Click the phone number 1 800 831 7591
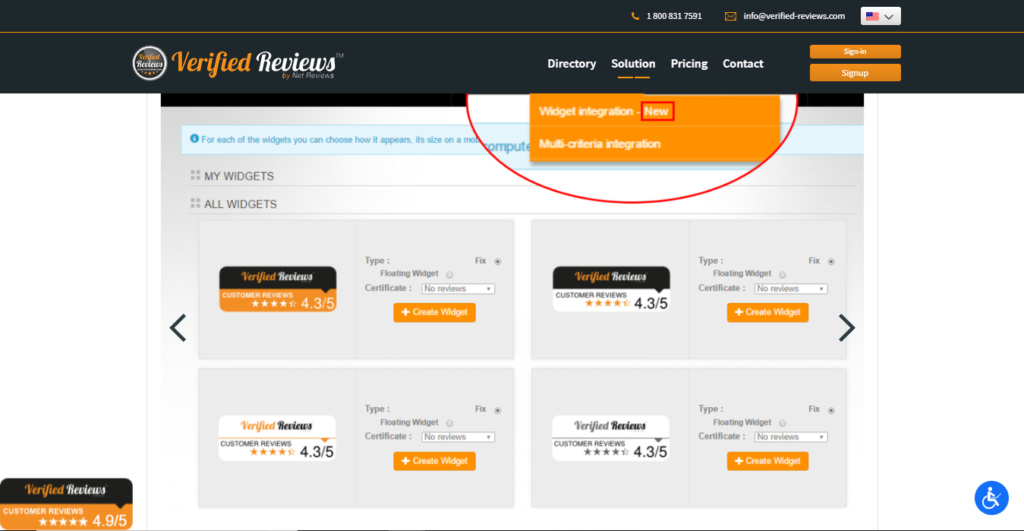Screen dimensions: 1024x531 coord(674,16)
